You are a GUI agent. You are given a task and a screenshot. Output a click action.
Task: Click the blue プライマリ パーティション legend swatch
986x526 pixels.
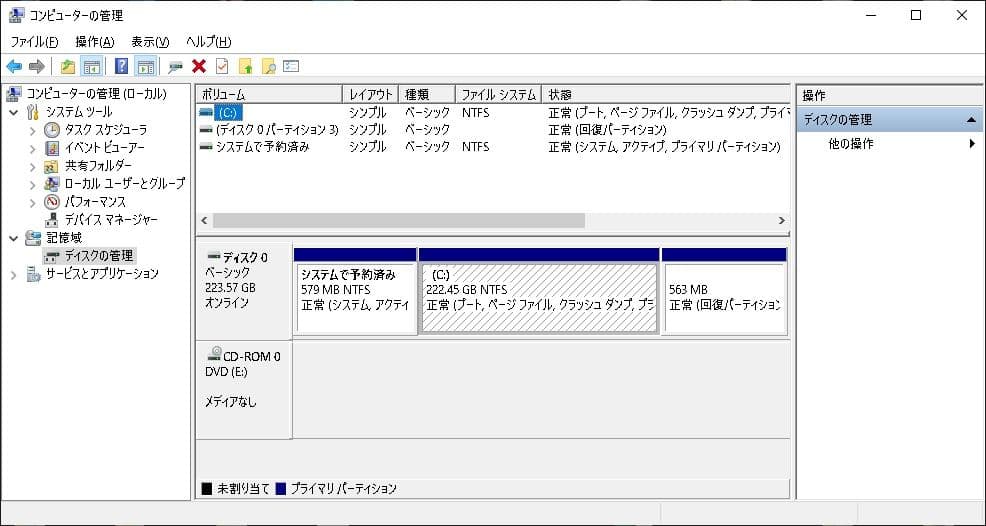coord(280,488)
